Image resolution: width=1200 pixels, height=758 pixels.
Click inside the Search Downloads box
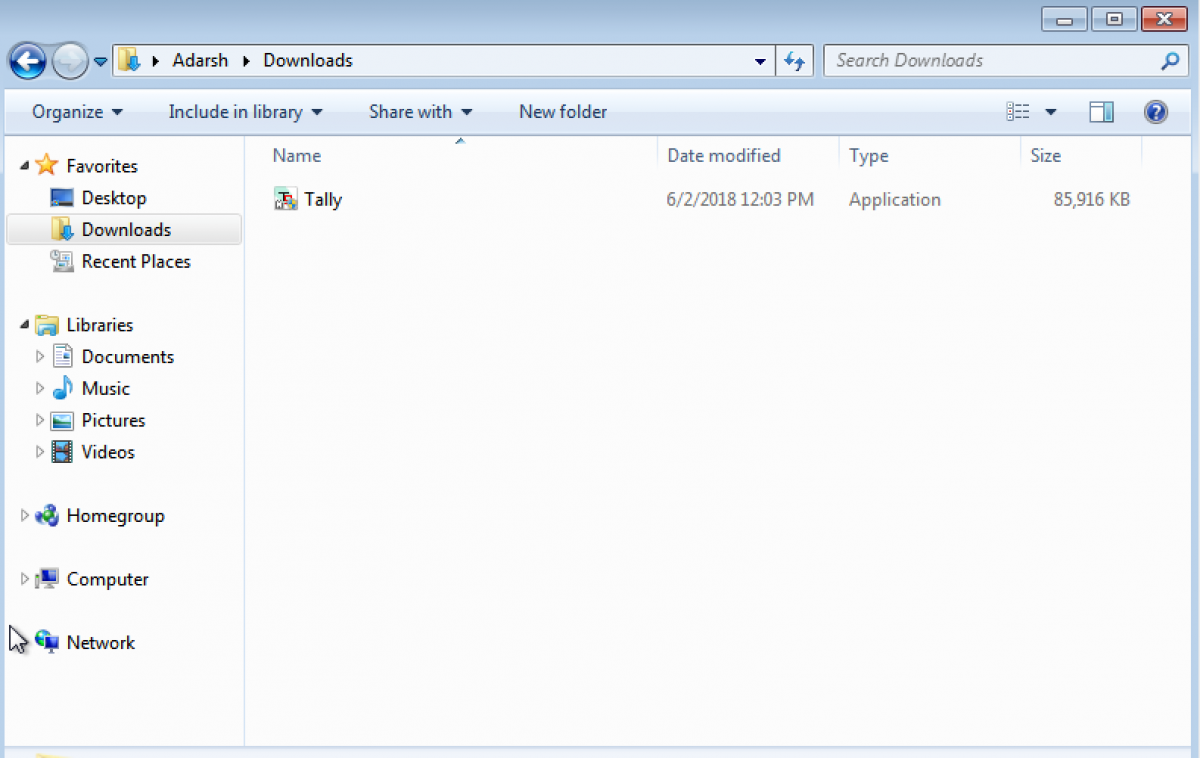point(1000,60)
